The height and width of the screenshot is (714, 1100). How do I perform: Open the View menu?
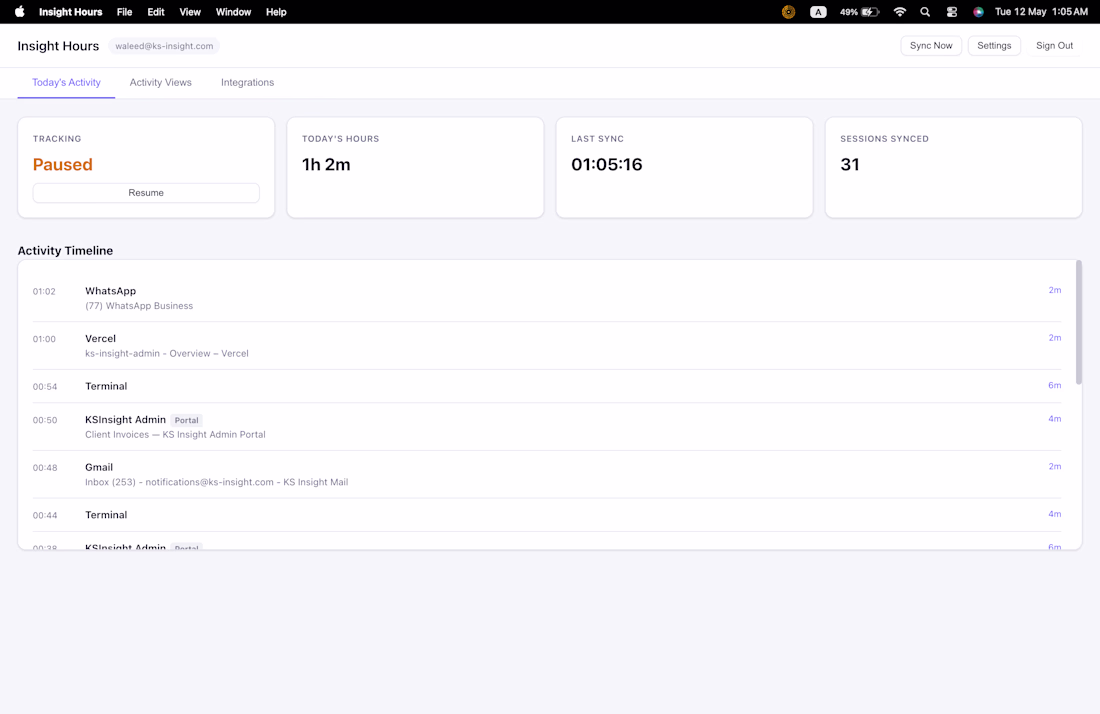point(190,12)
